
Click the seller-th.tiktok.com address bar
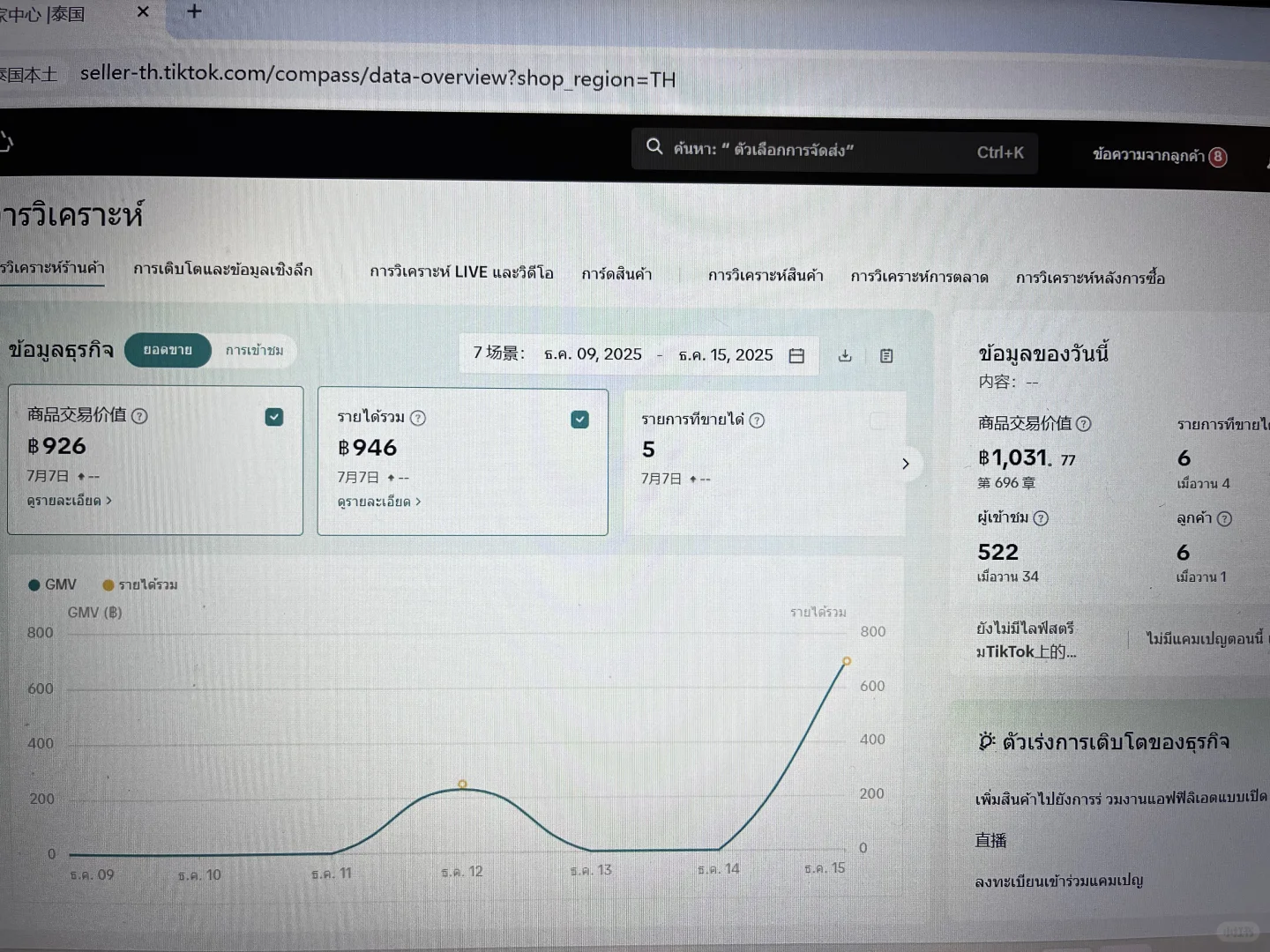[377, 77]
